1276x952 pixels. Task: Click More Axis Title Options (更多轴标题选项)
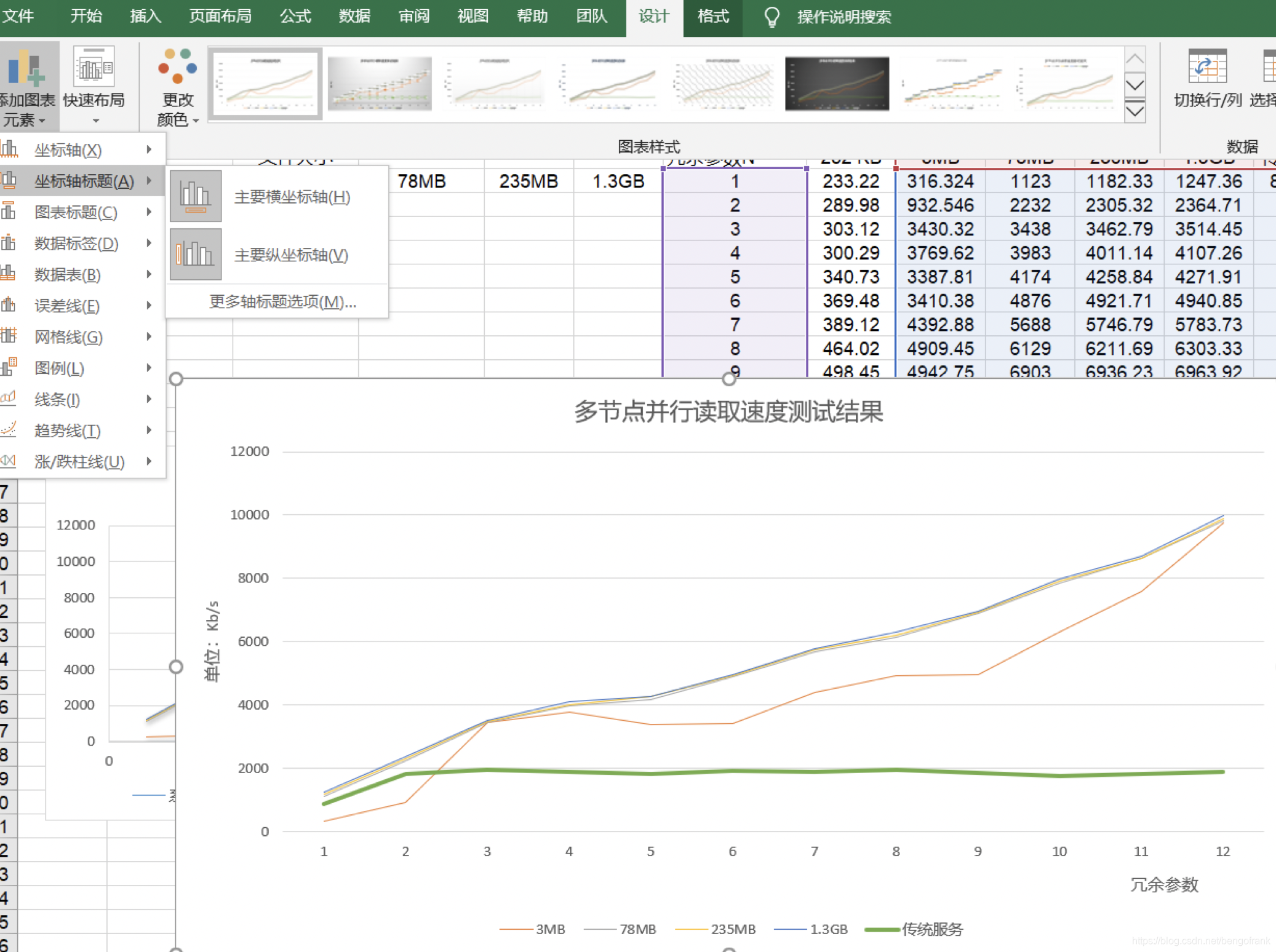click(x=282, y=302)
